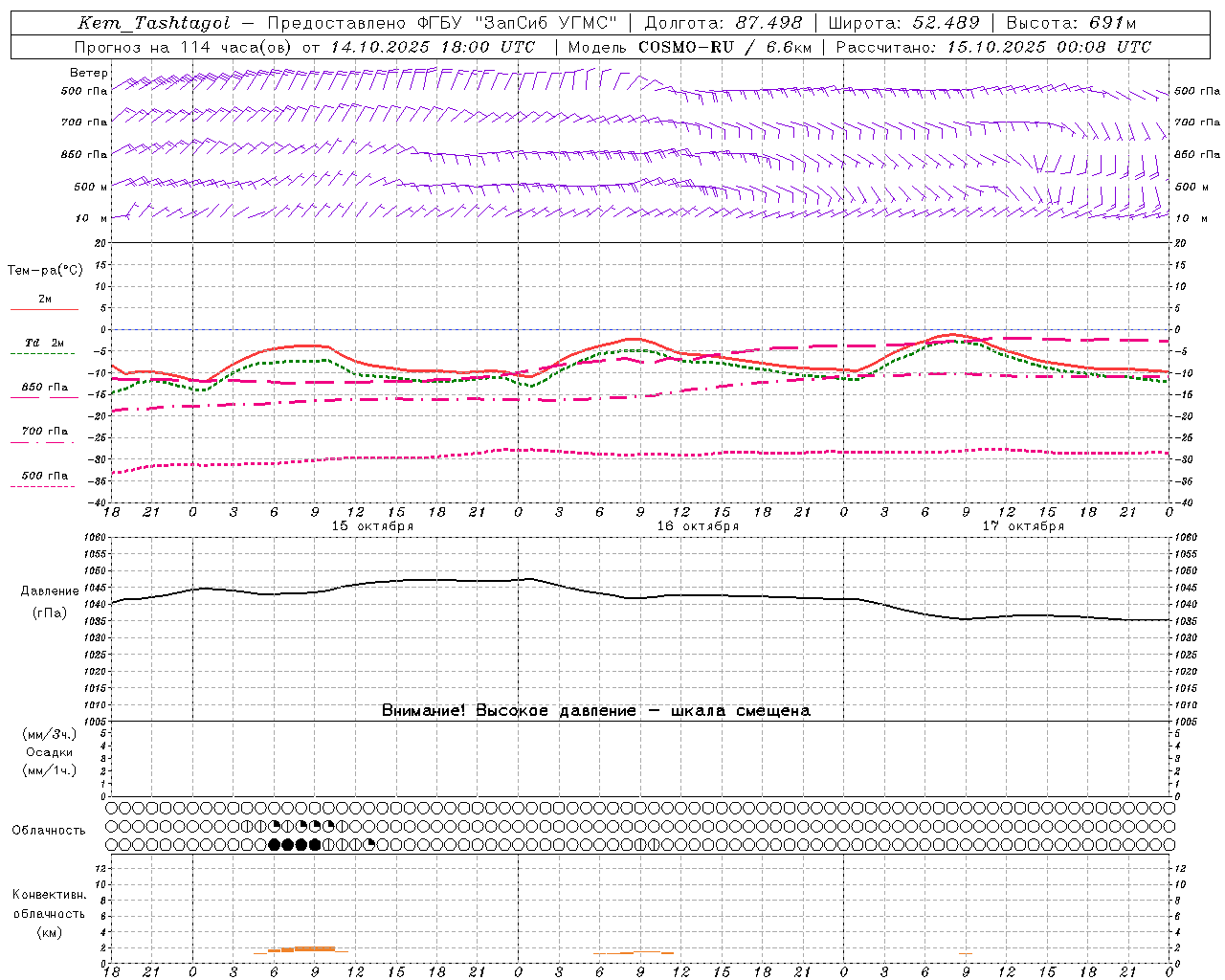Viewport: 1225px width, 980px height.
Task: Click the model label 'COSMO-RU / 6.6км'
Action: 724,47
